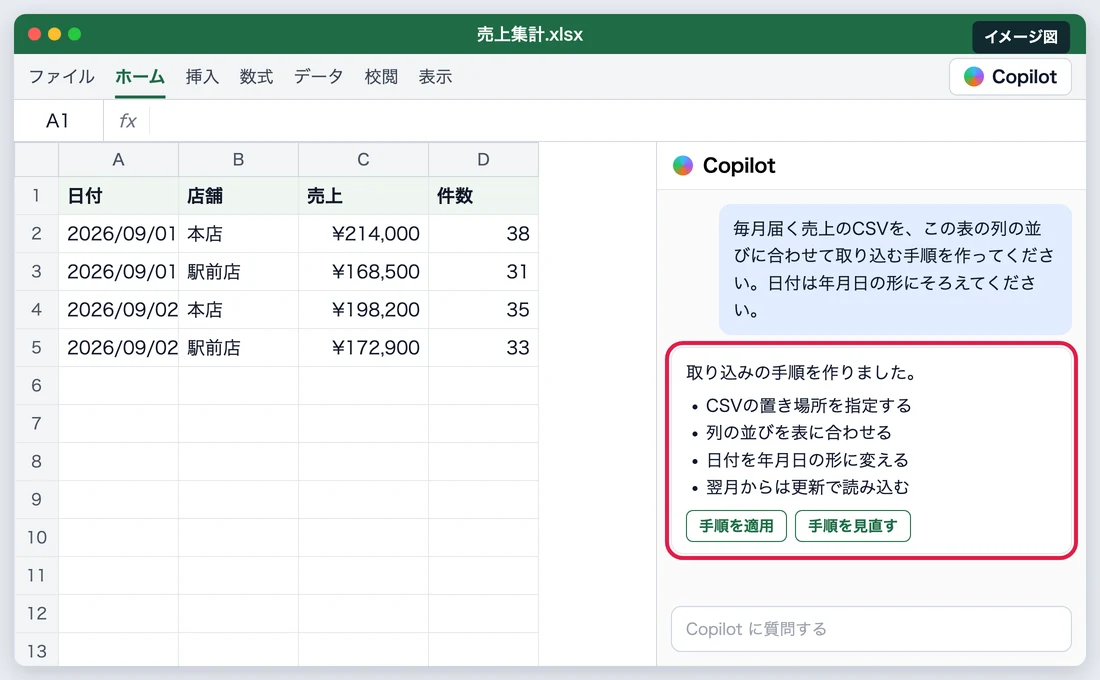
Task: Select the cell showing 35
Action: [x=483, y=309]
